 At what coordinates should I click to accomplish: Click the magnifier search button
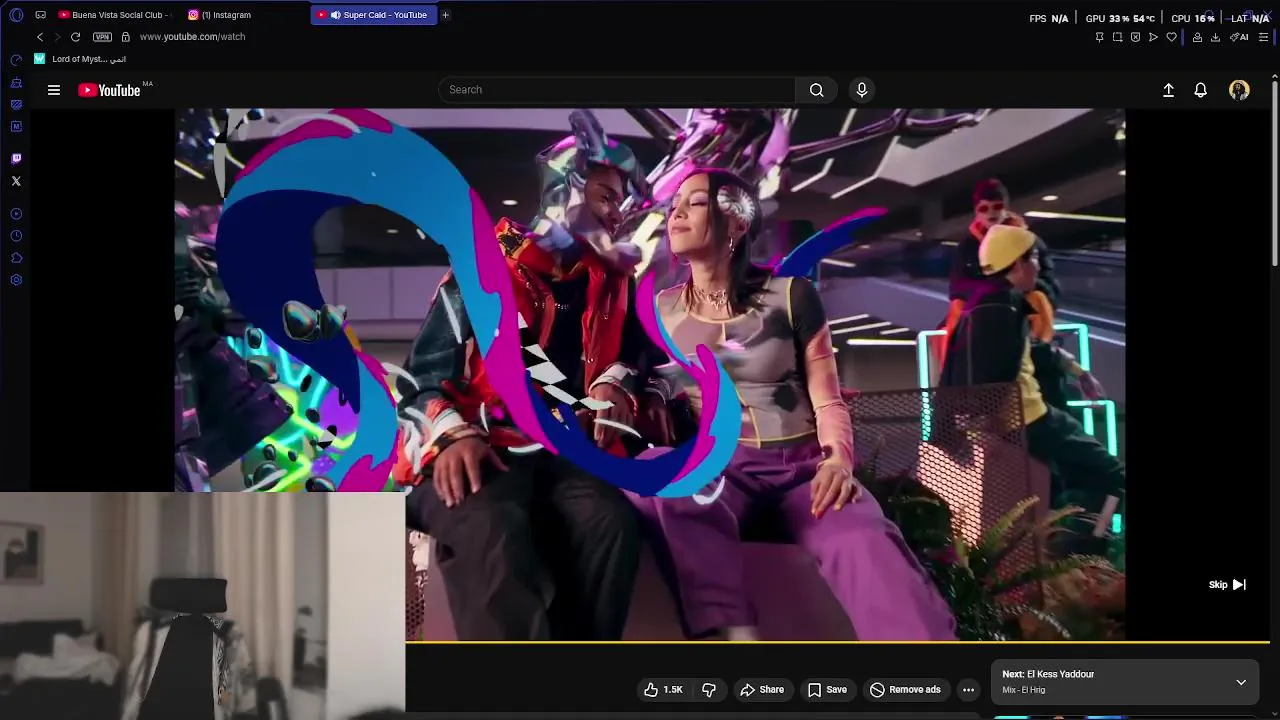817,90
